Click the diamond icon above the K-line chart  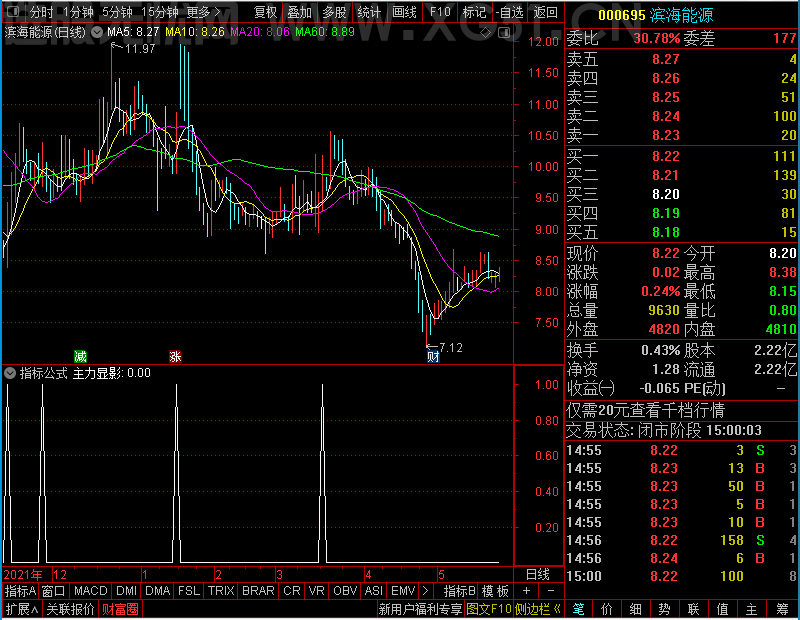click(x=485, y=33)
